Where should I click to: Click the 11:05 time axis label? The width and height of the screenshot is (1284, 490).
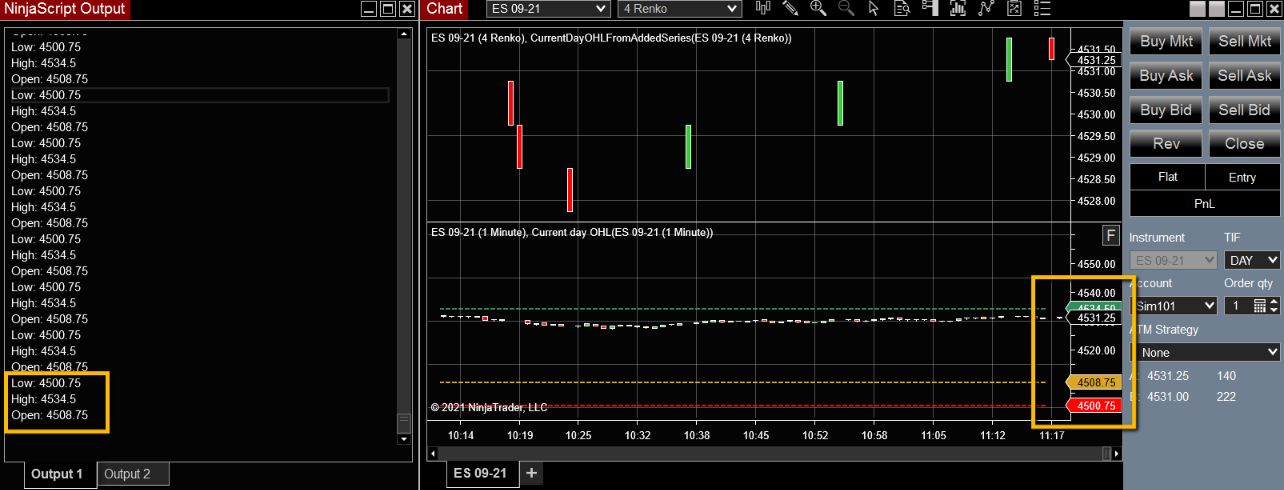pyautogui.click(x=935, y=436)
